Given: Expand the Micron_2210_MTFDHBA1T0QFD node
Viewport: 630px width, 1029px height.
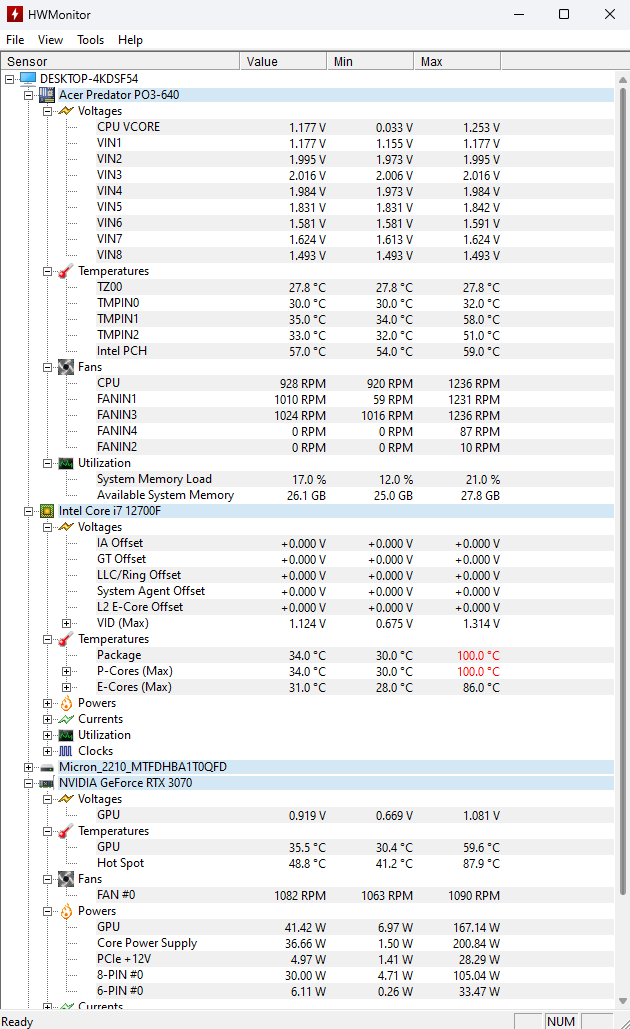Looking at the screenshot, I should coord(28,767).
